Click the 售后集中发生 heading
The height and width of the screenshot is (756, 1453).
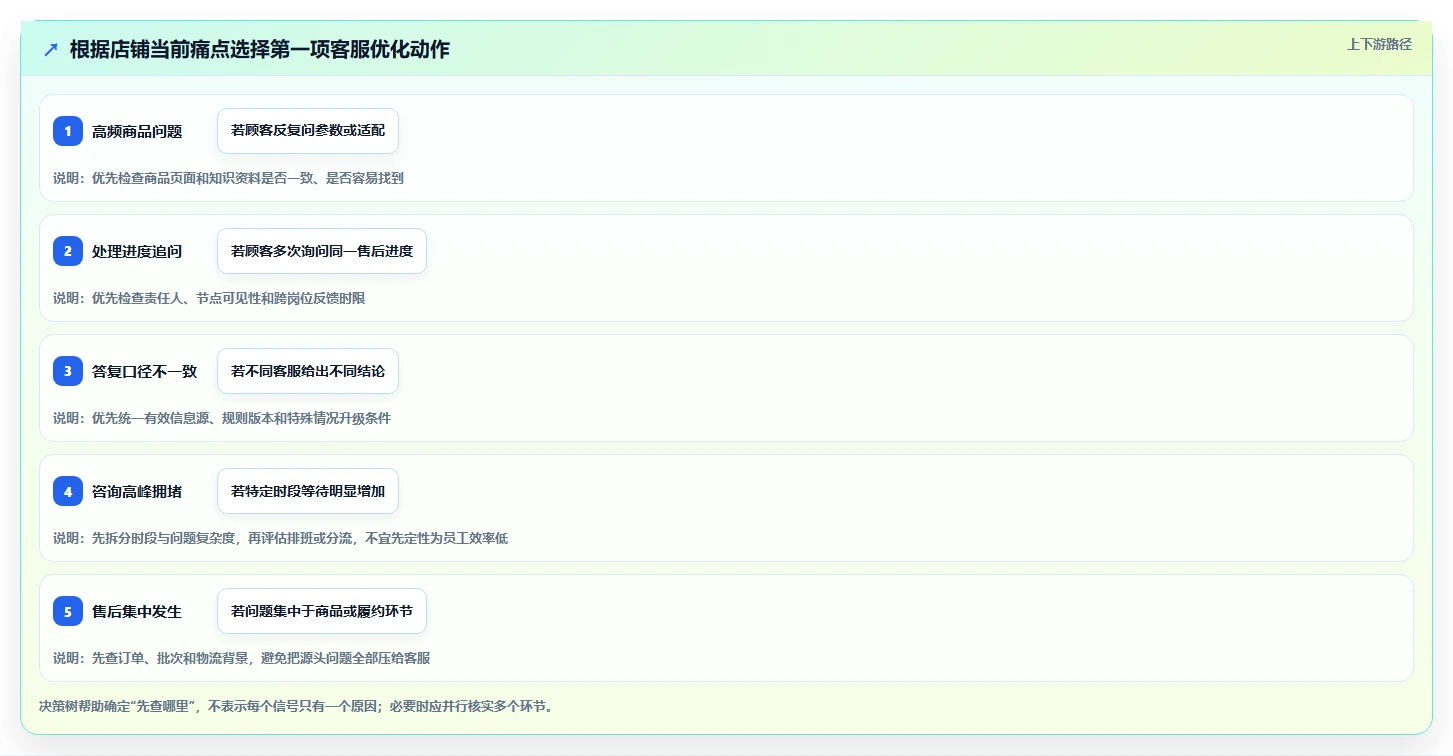tap(137, 611)
